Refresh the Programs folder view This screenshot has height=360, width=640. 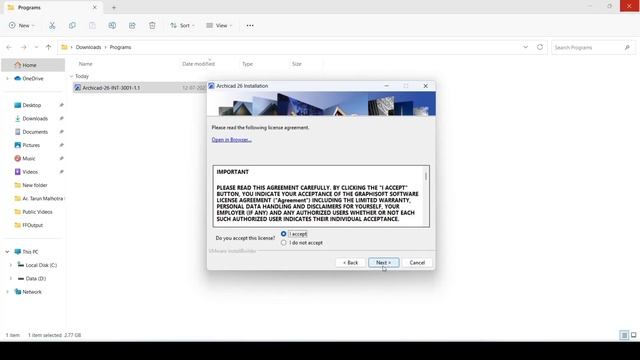tap(540, 47)
